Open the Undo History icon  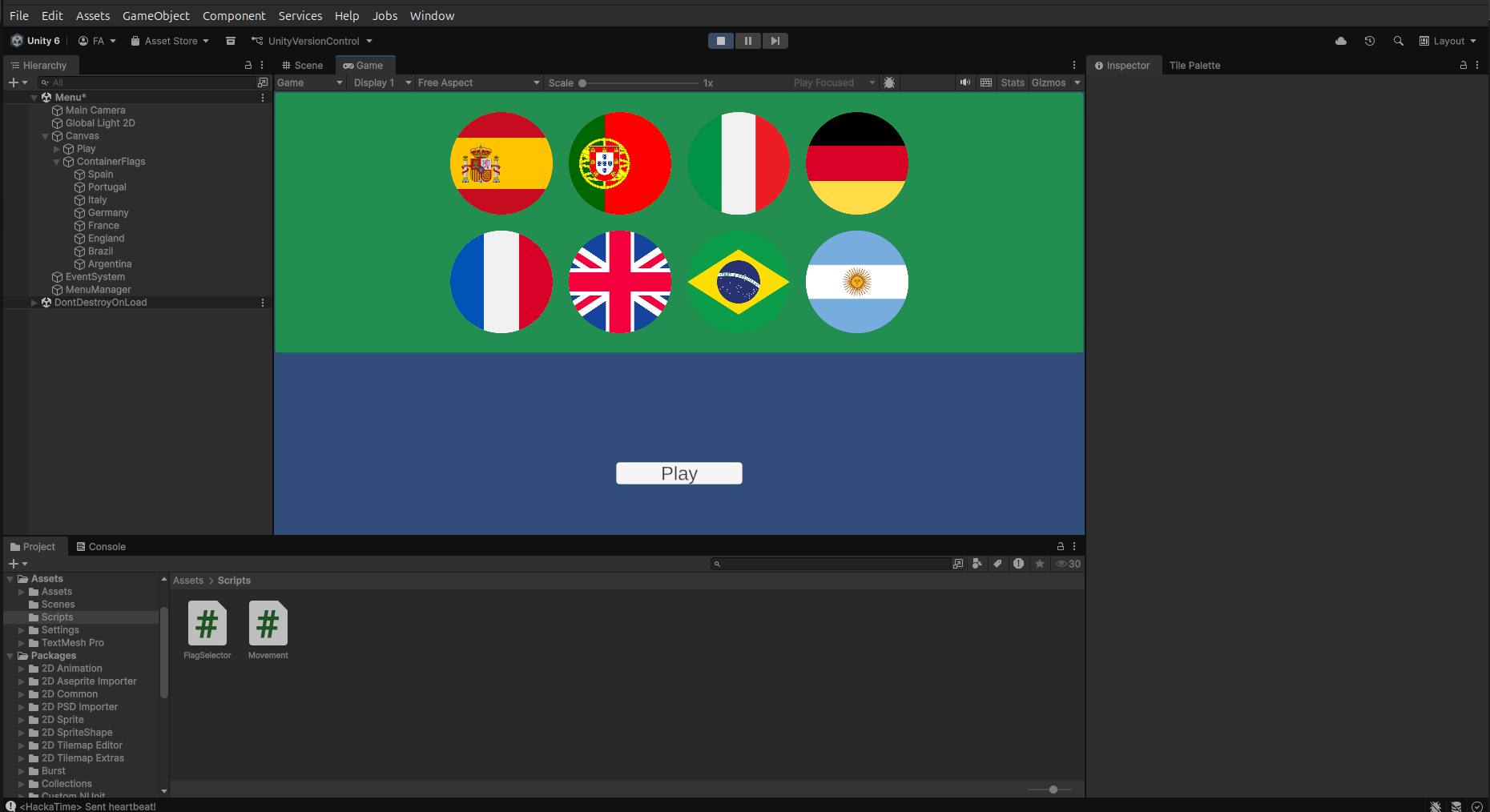1369,41
